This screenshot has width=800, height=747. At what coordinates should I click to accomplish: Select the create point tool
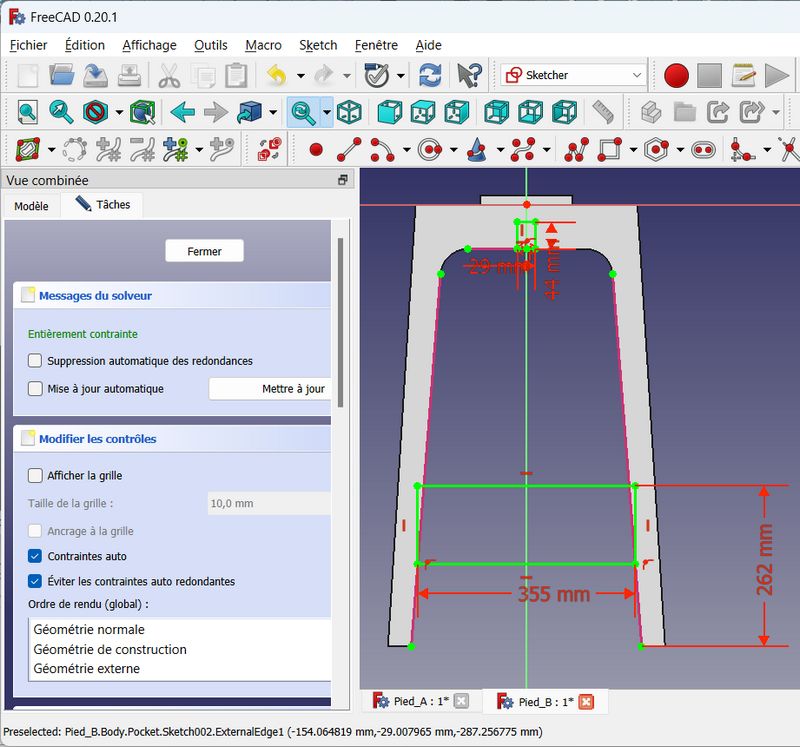(316, 150)
